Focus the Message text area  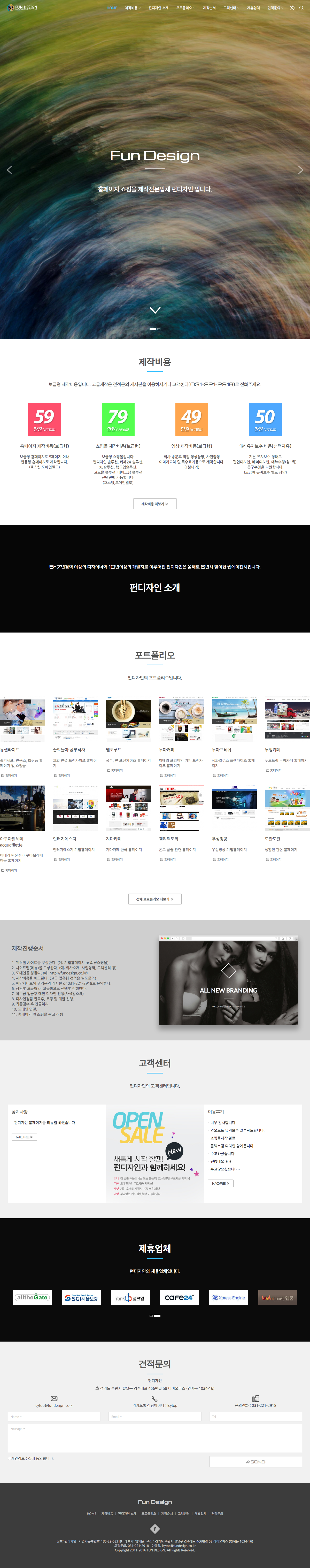(155, 1438)
